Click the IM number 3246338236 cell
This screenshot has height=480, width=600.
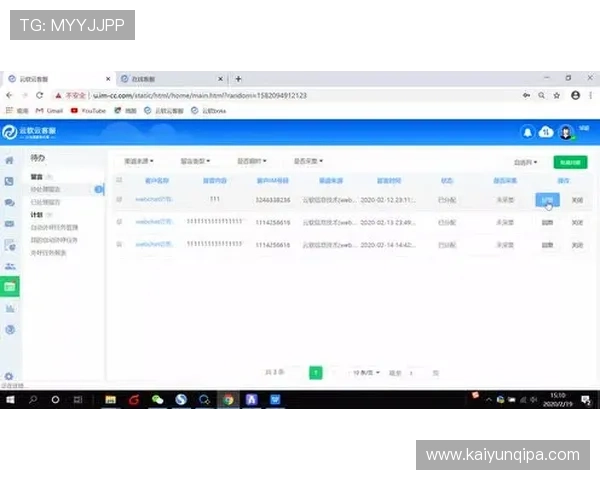(x=273, y=200)
